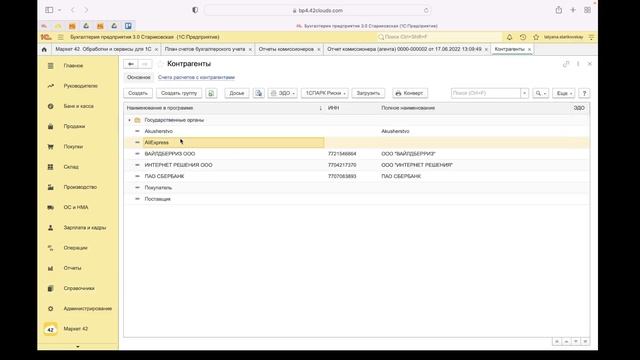Click the Safari address bar
This screenshot has width=640, height=360.
click(318, 11)
